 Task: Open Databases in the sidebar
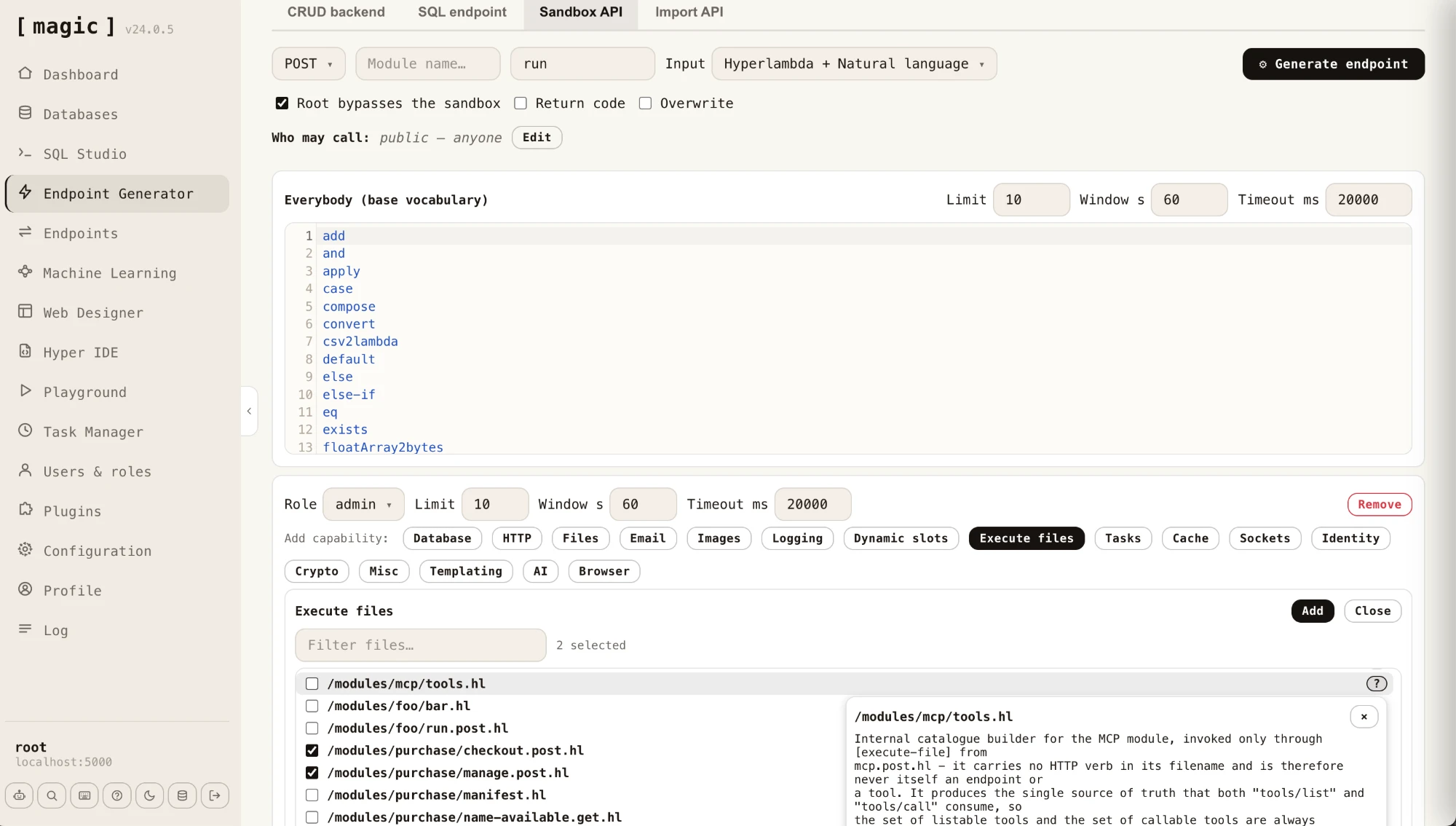click(117, 114)
